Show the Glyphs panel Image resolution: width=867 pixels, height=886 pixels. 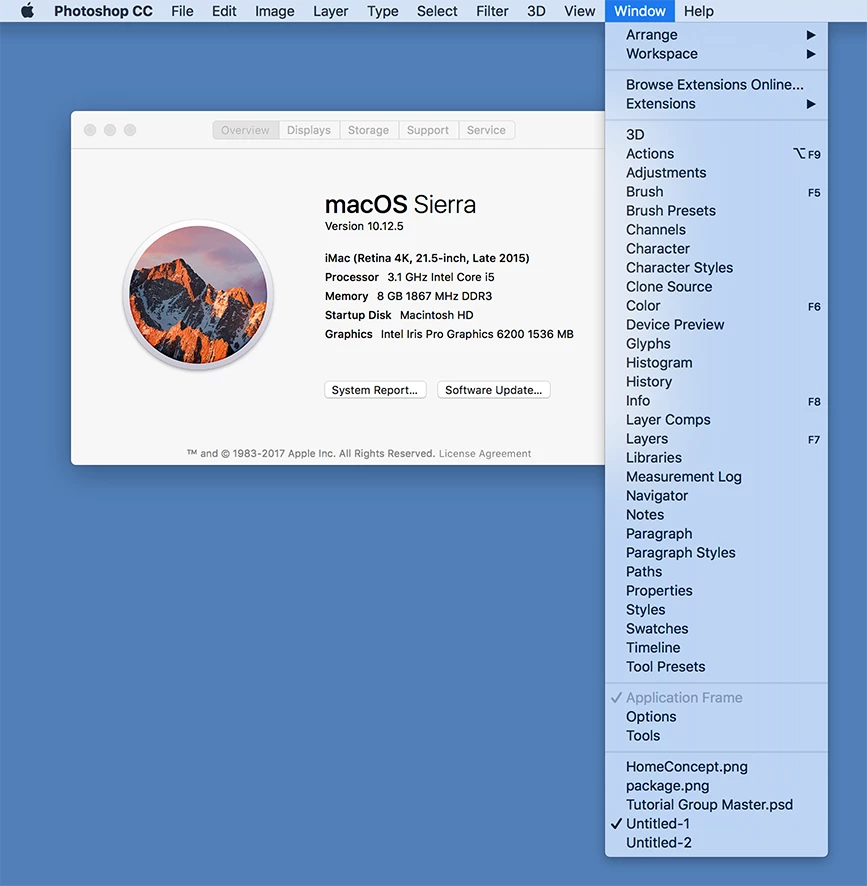tap(716, 344)
